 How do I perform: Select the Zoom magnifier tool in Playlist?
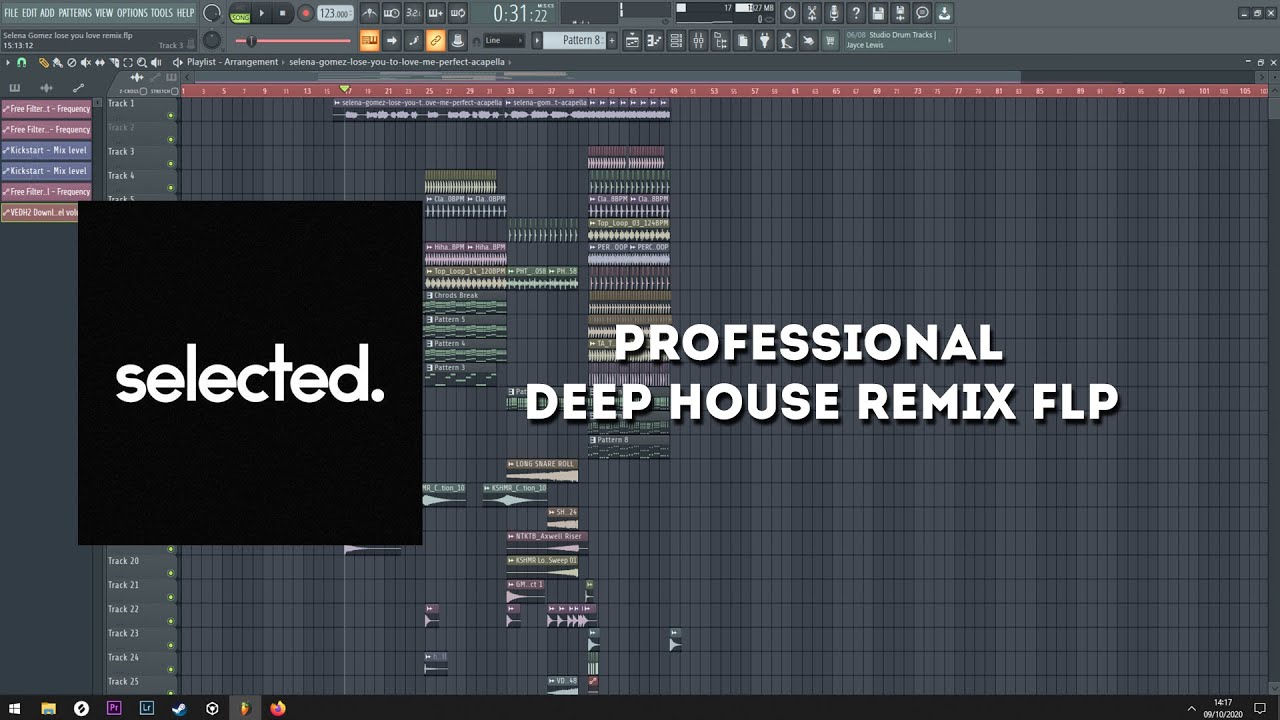pos(141,63)
